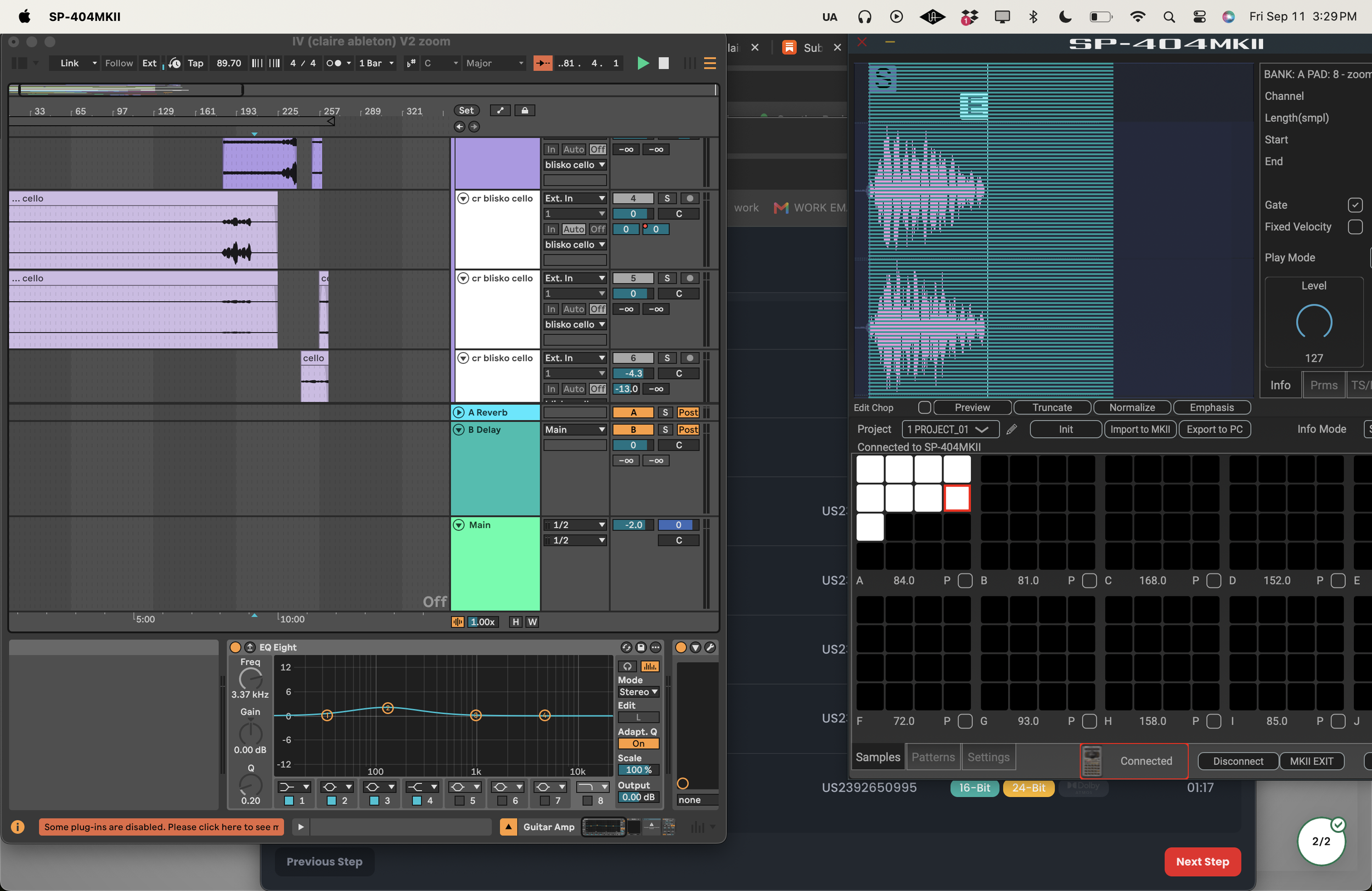Open the 1 PROJECT_01 project dropdown
This screenshot has width=1372, height=891.
950,430
